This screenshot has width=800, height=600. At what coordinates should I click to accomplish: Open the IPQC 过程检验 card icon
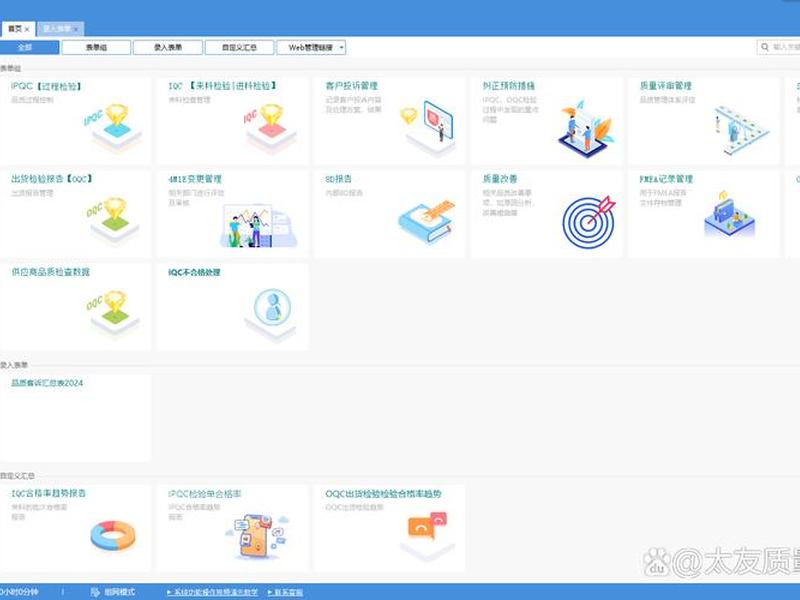[x=113, y=127]
